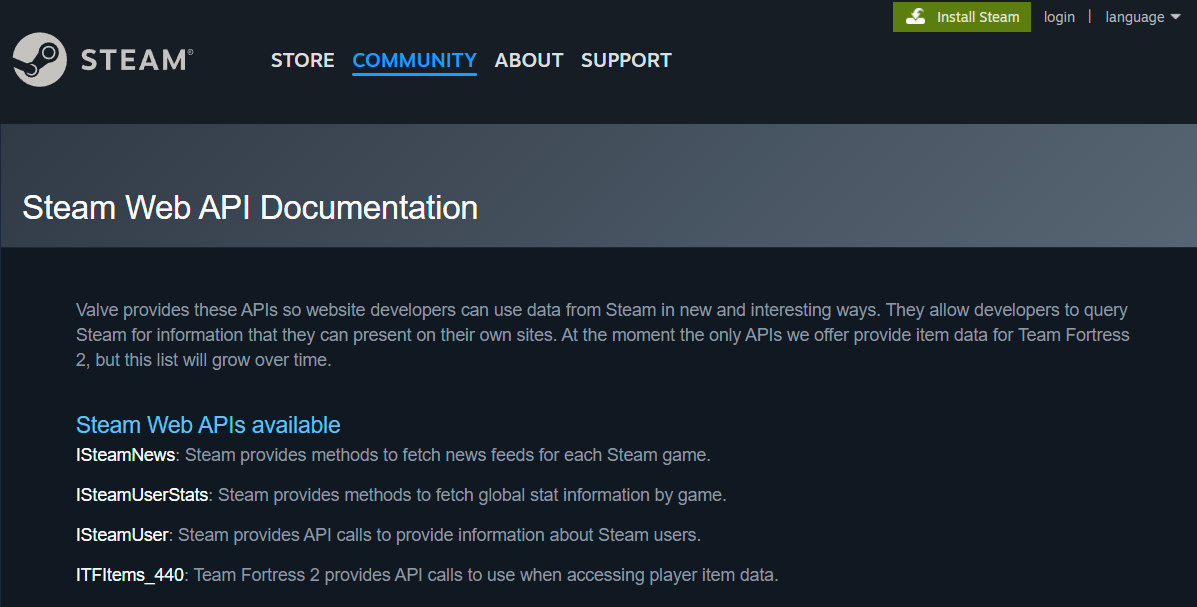Open the ITFItems_440 API link
The image size is (1197, 607).
[x=130, y=575]
